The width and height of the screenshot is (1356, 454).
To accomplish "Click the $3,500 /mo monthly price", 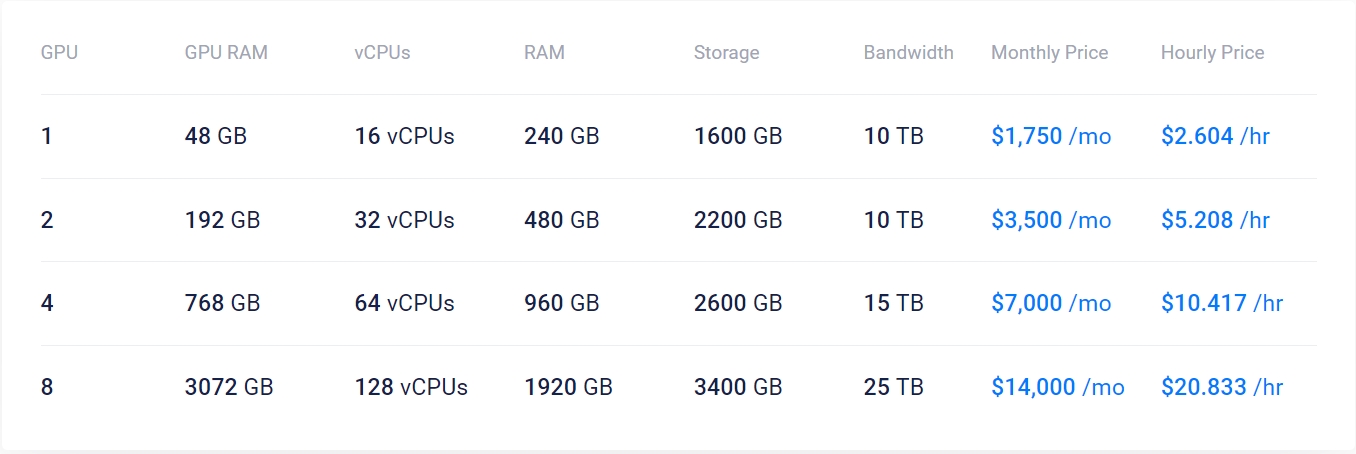I will (1050, 220).
